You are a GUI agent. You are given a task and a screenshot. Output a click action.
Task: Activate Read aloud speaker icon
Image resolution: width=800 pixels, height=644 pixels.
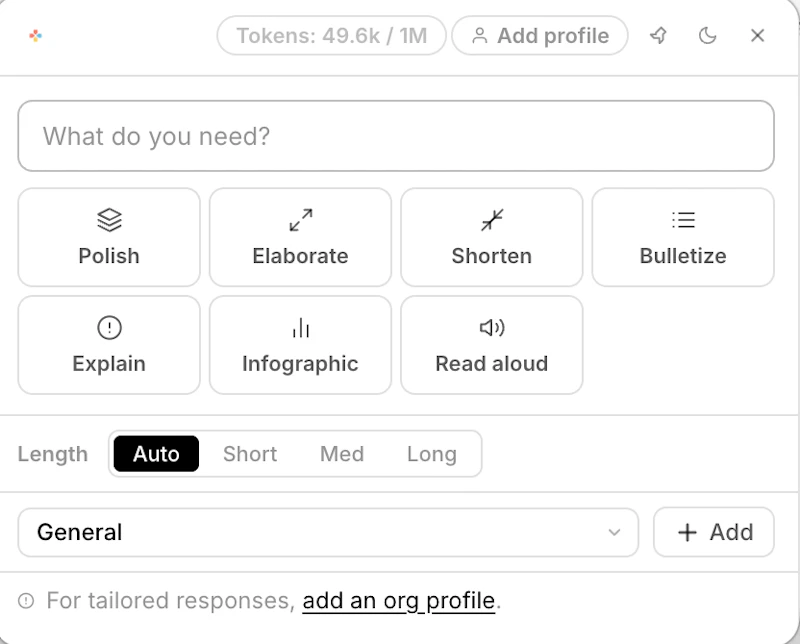coord(491,328)
